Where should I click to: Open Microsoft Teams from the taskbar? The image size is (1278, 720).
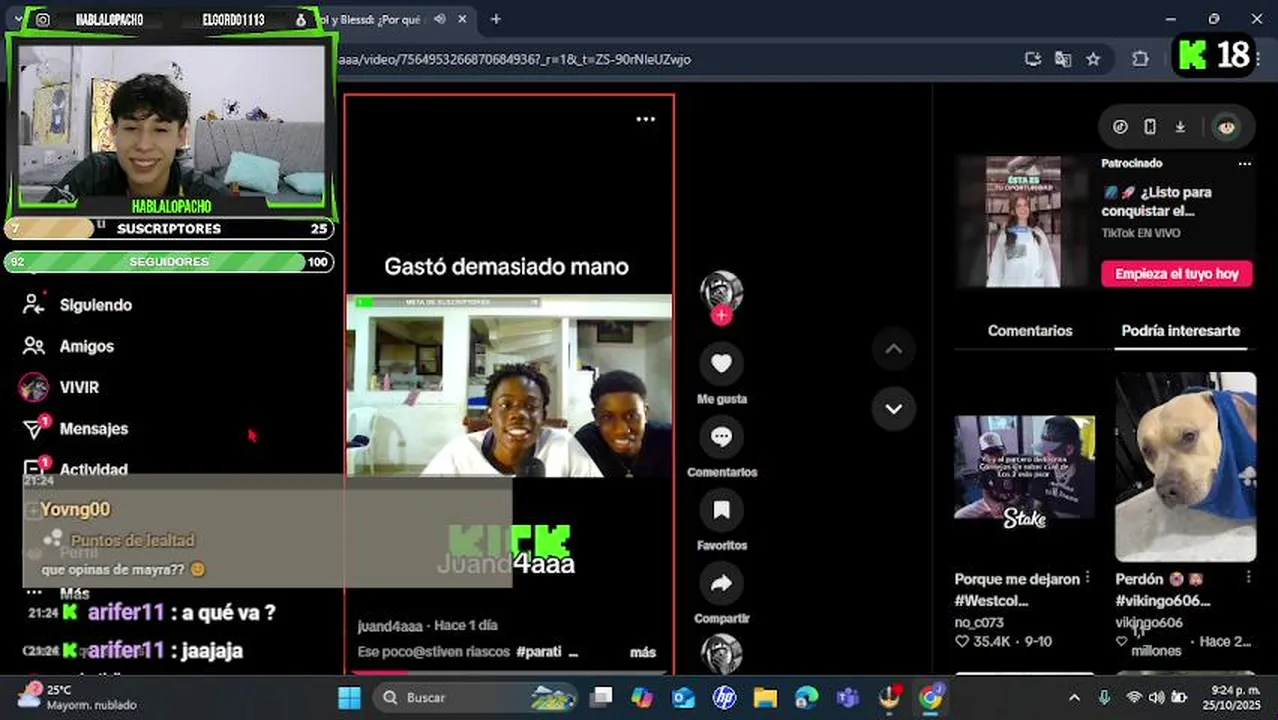pos(848,697)
